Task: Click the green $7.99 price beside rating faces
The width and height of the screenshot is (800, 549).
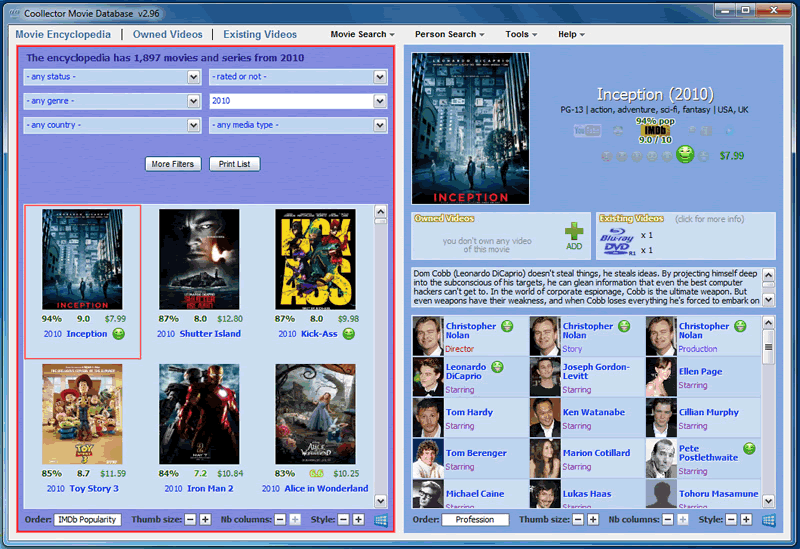Action: [732, 156]
